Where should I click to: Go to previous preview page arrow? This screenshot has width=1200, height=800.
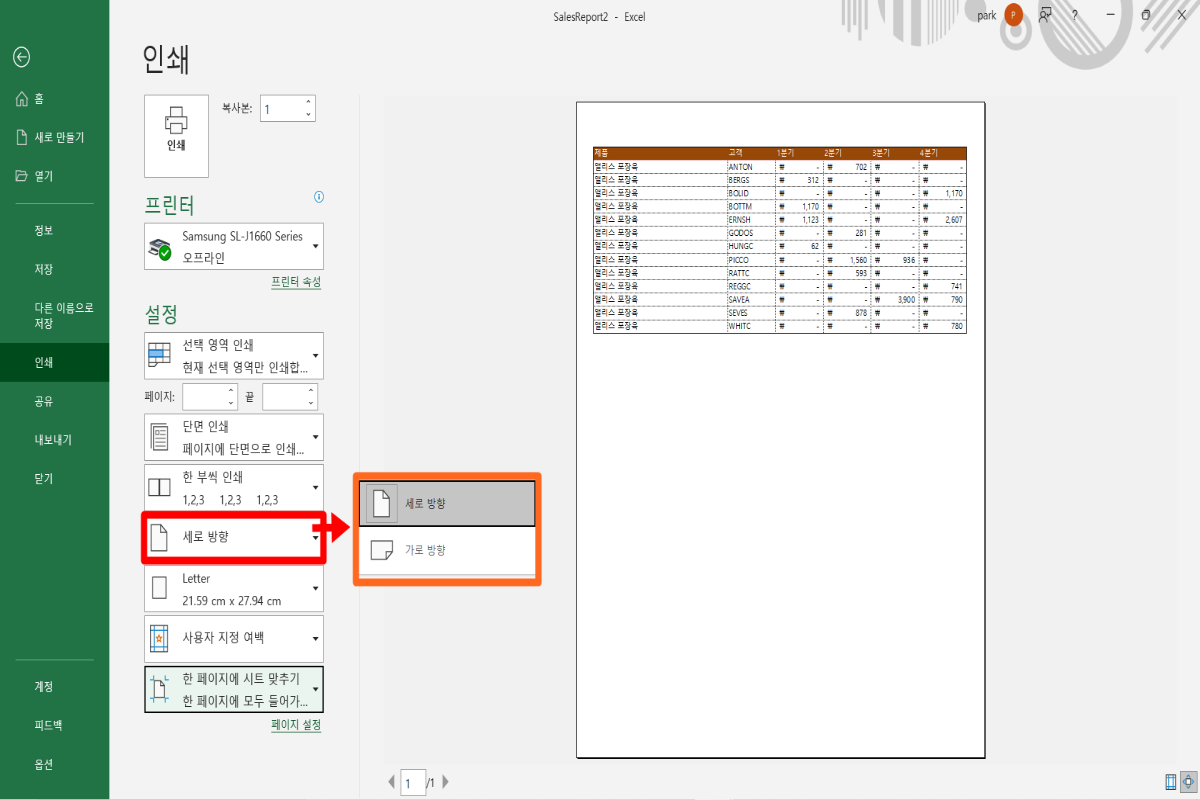click(392, 782)
